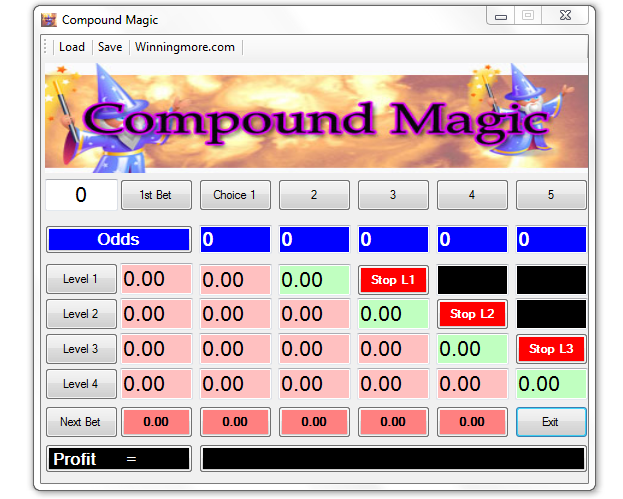
Task: Click the black profit result display bar
Action: pos(393,459)
